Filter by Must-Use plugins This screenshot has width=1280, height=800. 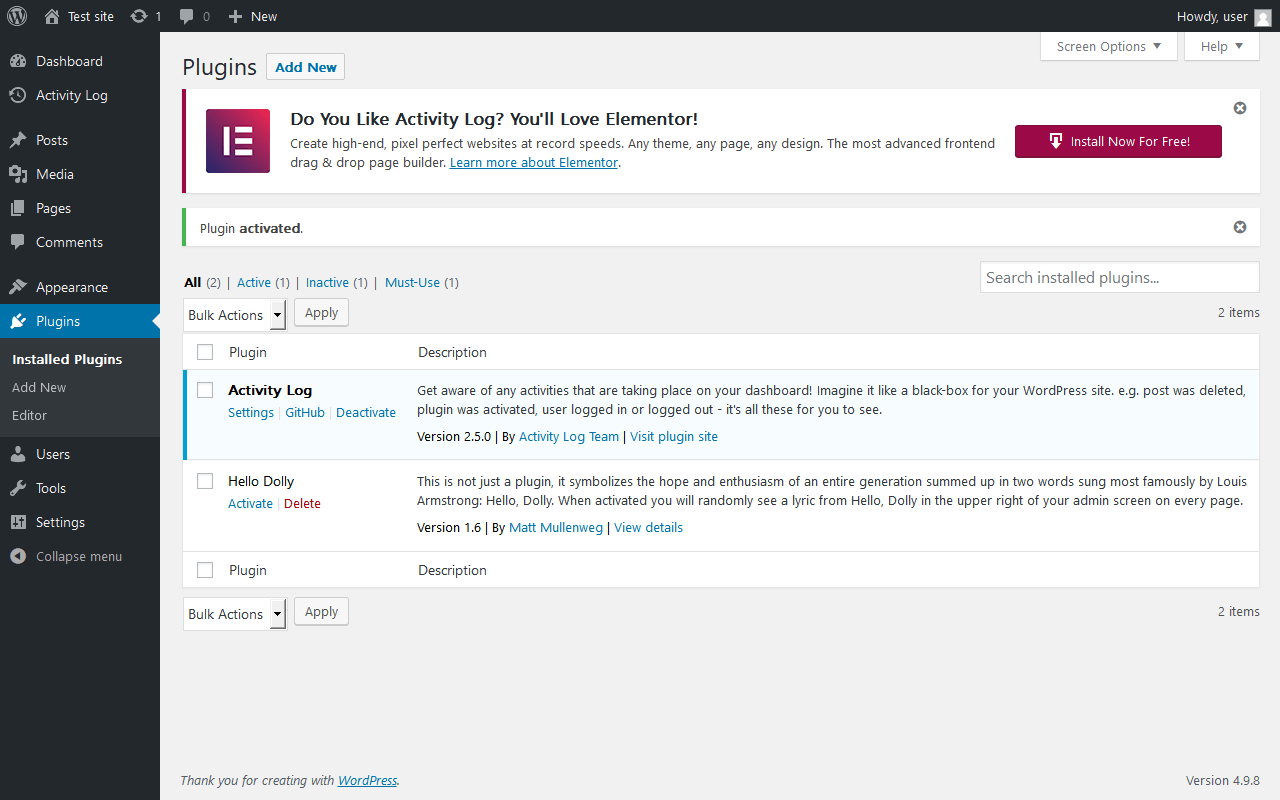[412, 282]
